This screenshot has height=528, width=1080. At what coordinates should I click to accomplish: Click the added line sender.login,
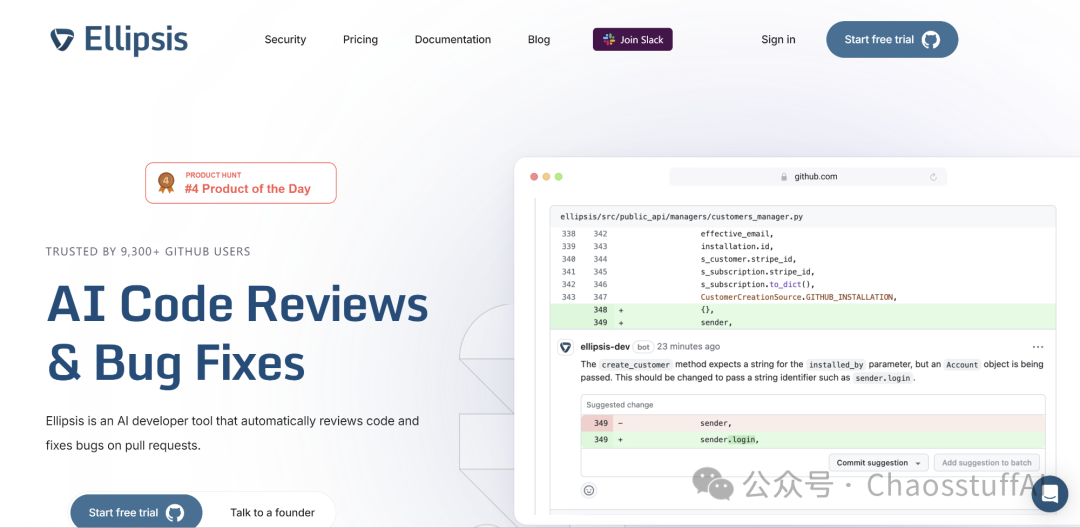pos(813,439)
